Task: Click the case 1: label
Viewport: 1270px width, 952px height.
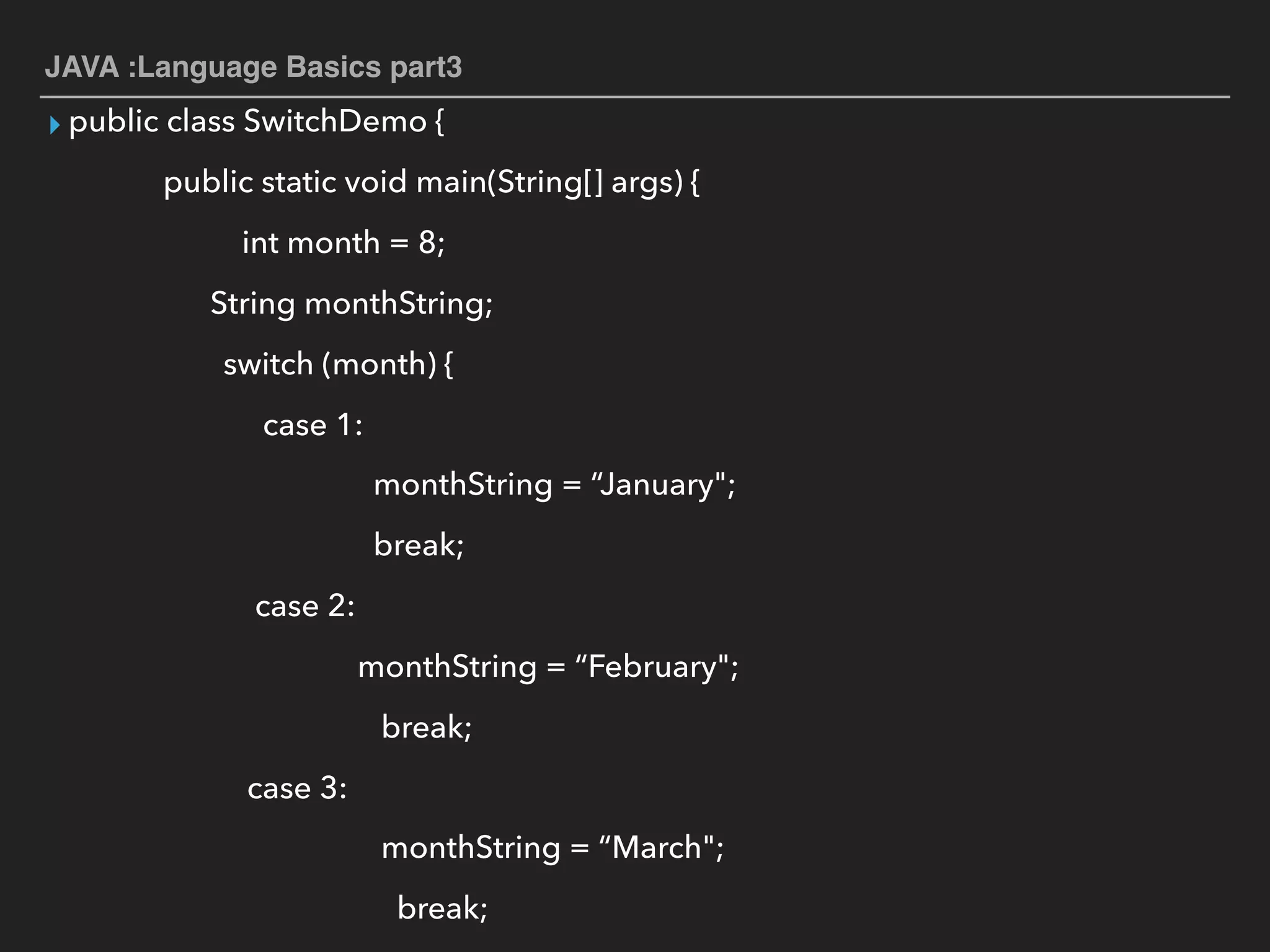Action: (313, 425)
